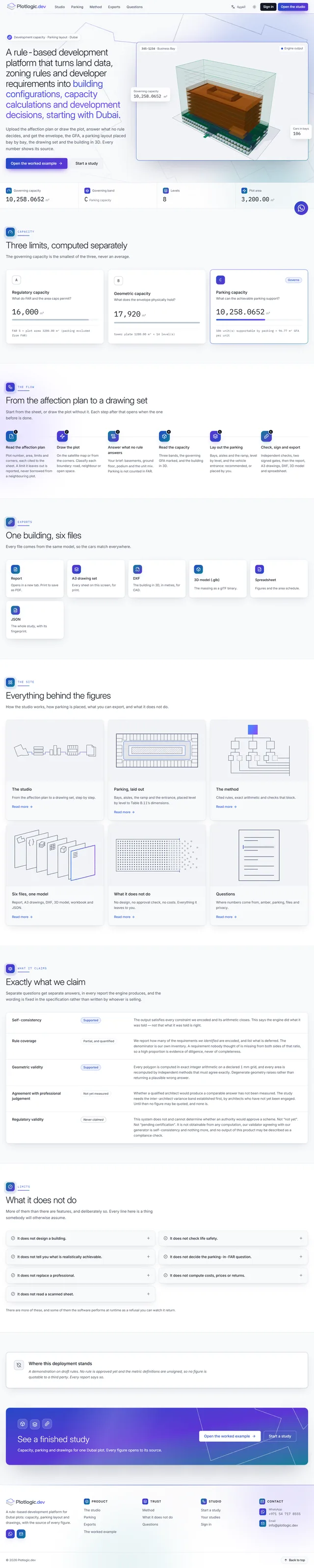Expand It does not compute costs, prices
This screenshot has height=1568, width=314.
(233, 1275)
